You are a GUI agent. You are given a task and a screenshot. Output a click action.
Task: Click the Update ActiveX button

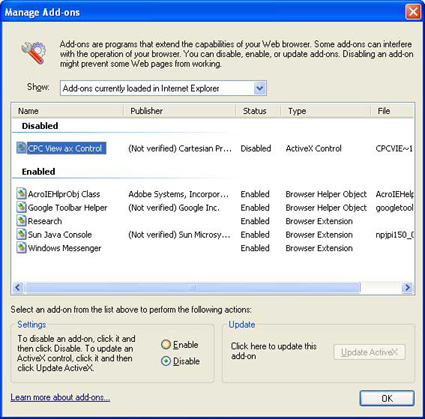coord(369,352)
